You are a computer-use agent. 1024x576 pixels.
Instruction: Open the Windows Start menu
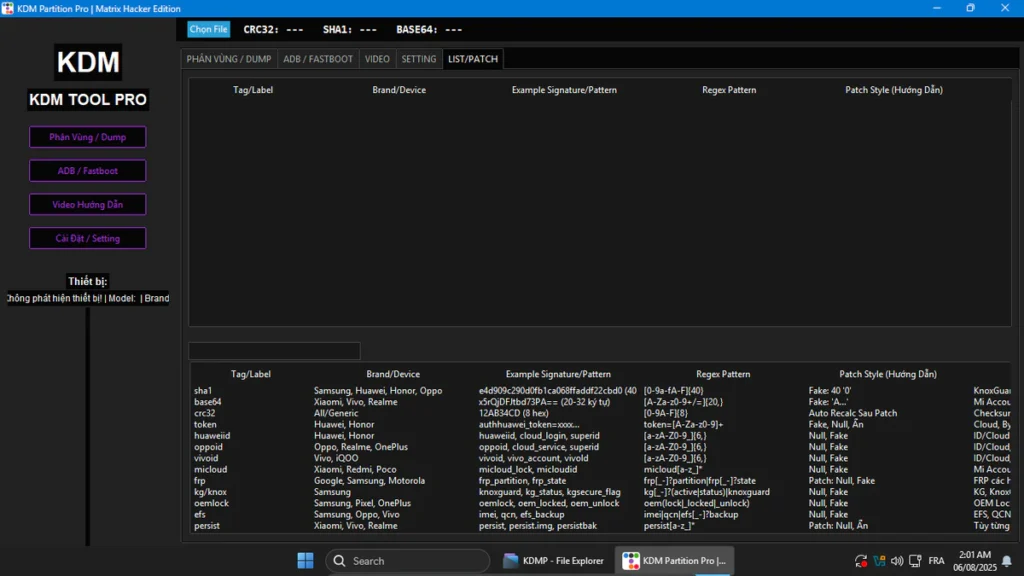[306, 561]
